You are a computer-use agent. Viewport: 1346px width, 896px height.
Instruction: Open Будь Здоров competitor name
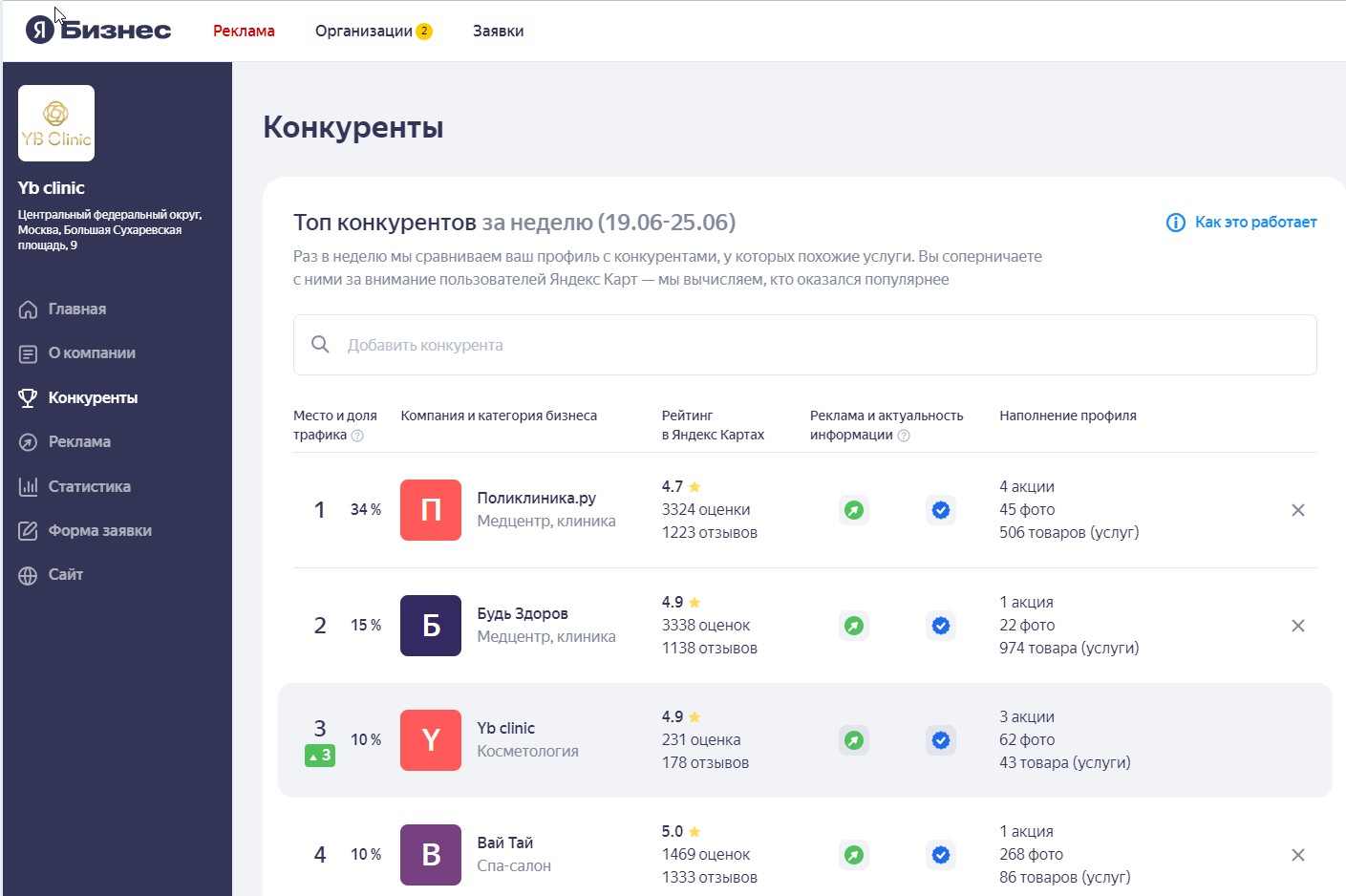click(x=523, y=613)
